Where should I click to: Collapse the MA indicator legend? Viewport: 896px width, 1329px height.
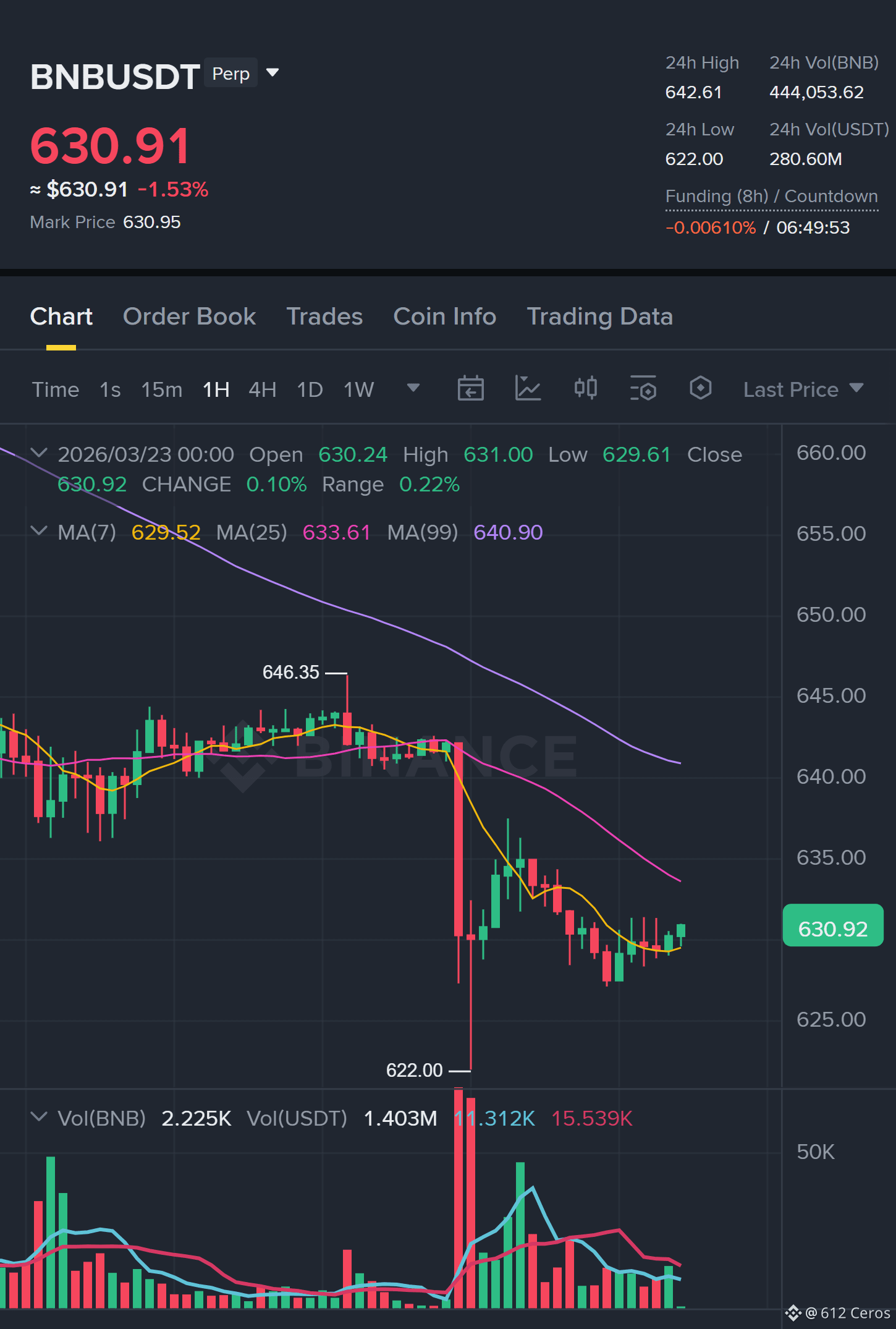coord(39,531)
